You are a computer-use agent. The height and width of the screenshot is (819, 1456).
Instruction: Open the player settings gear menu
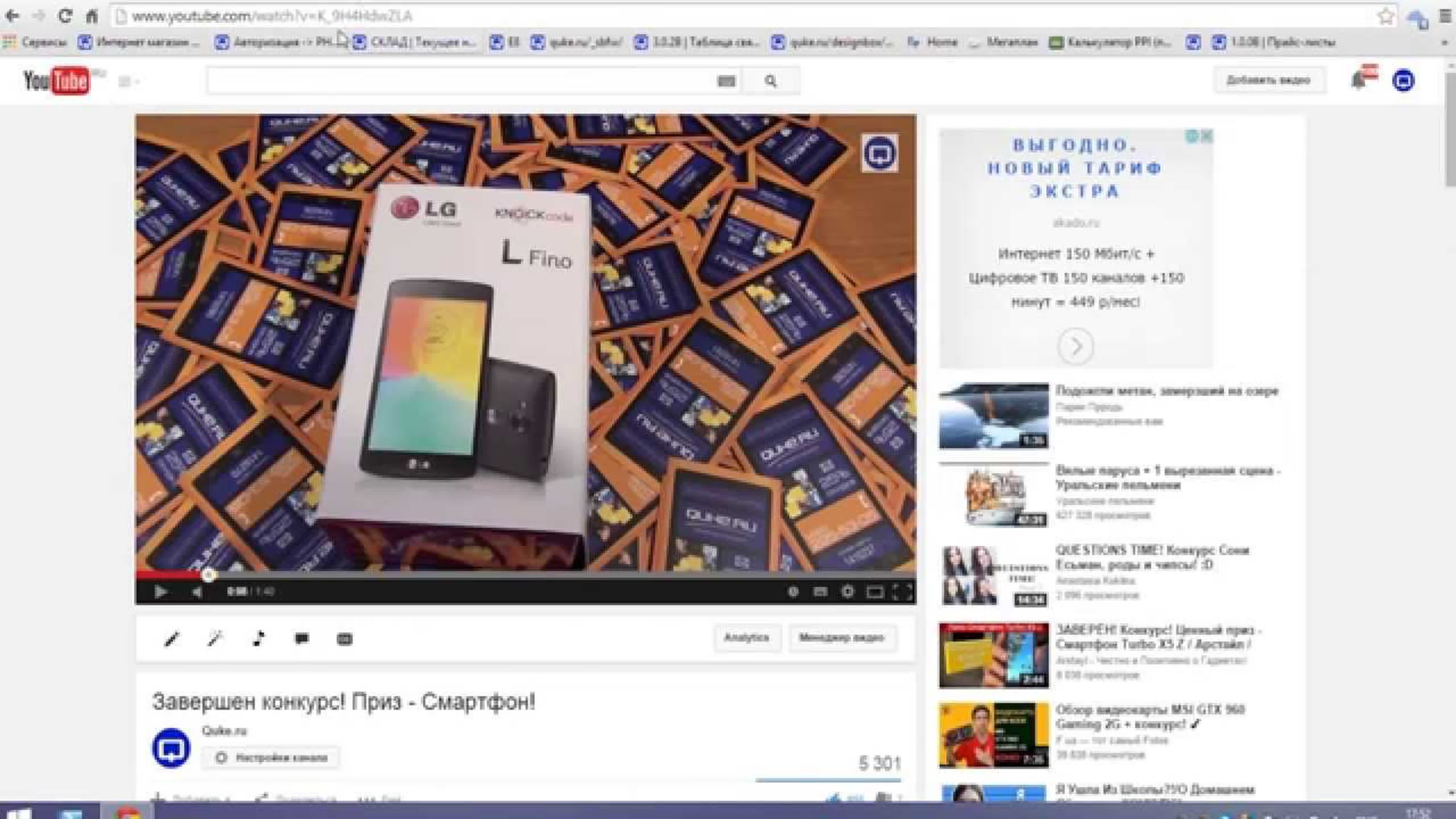[x=847, y=591]
